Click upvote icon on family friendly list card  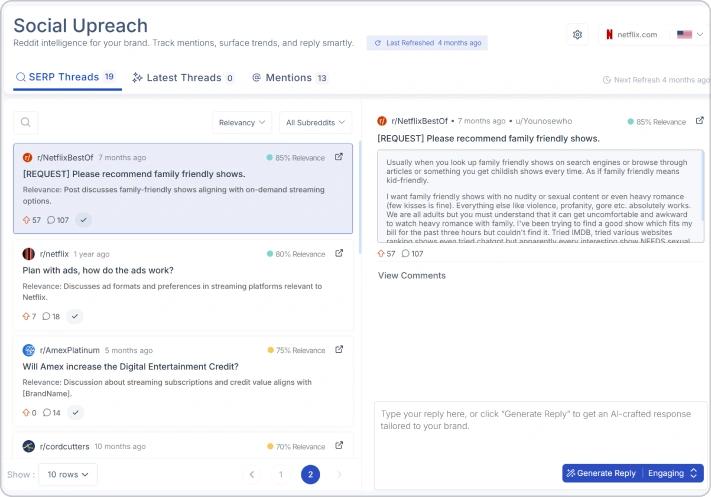26,220
